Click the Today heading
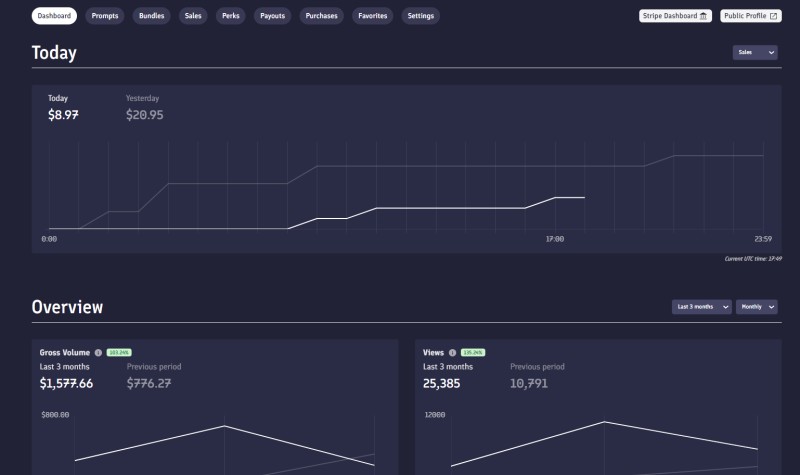The height and width of the screenshot is (475, 800). click(54, 53)
